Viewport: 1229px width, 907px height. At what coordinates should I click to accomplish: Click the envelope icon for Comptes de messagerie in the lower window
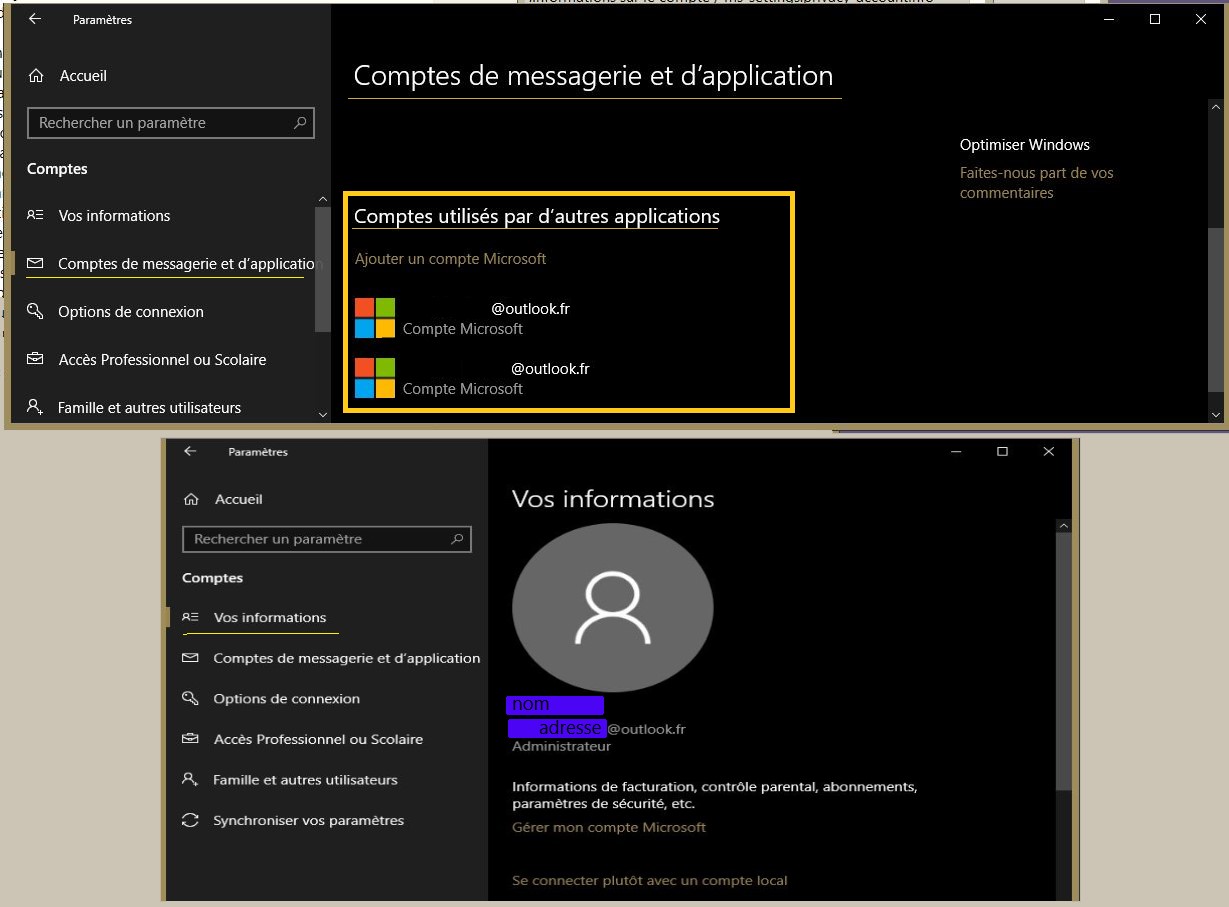tap(190, 658)
